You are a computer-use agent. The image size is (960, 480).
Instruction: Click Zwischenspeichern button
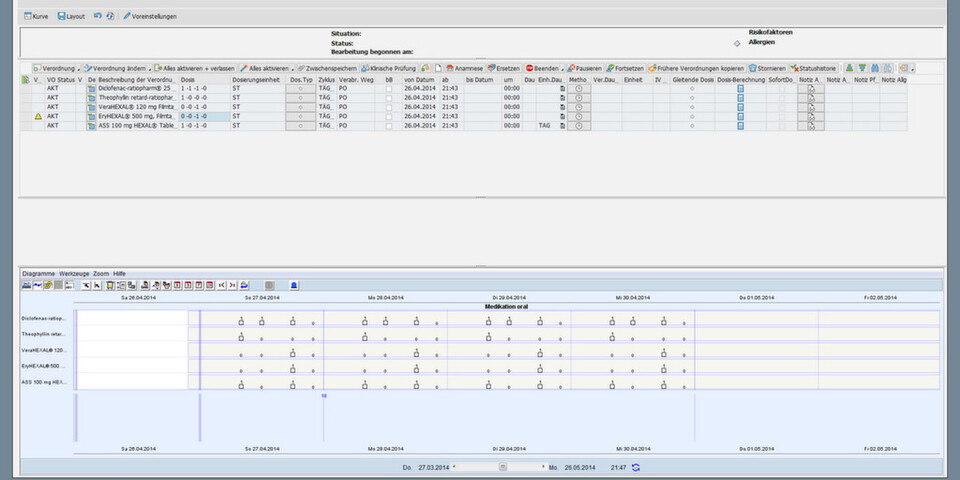327,69
